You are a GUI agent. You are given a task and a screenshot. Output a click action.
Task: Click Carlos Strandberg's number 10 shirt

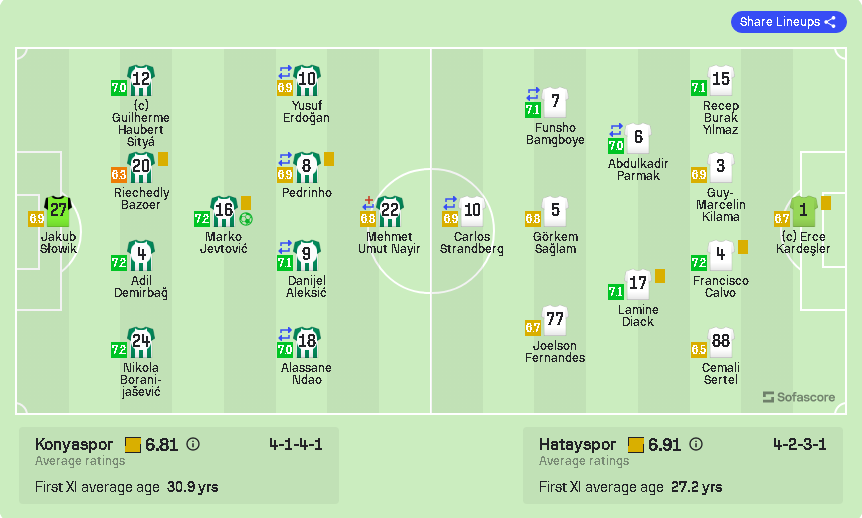472,211
